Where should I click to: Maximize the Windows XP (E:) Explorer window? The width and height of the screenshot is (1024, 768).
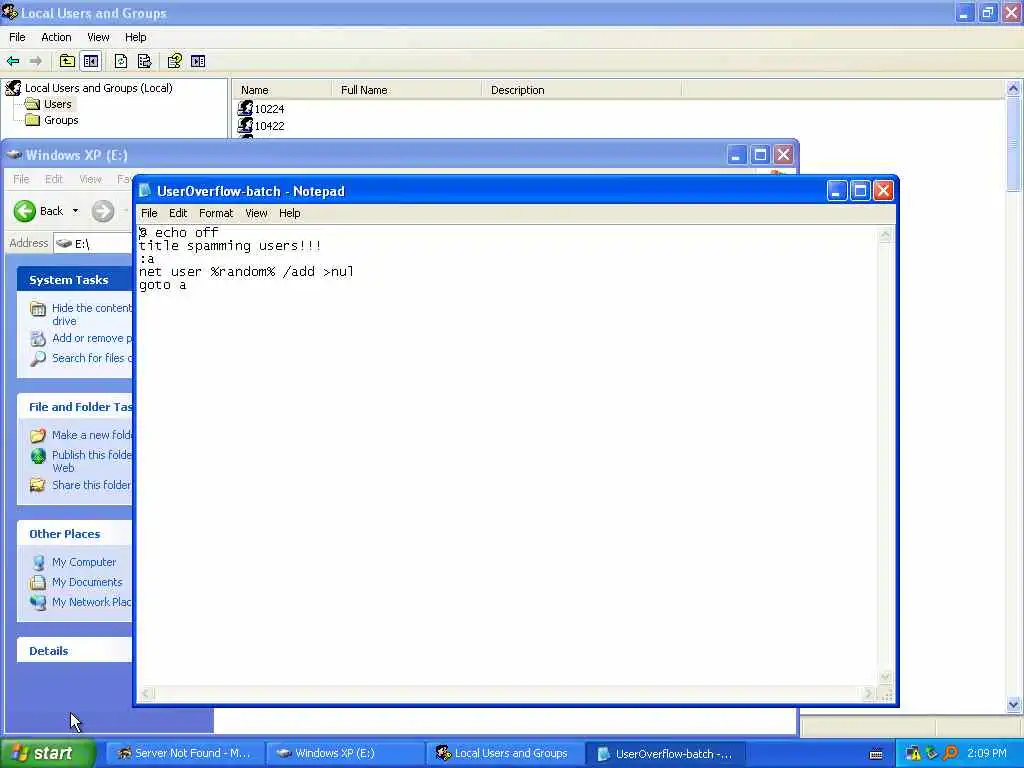click(760, 155)
